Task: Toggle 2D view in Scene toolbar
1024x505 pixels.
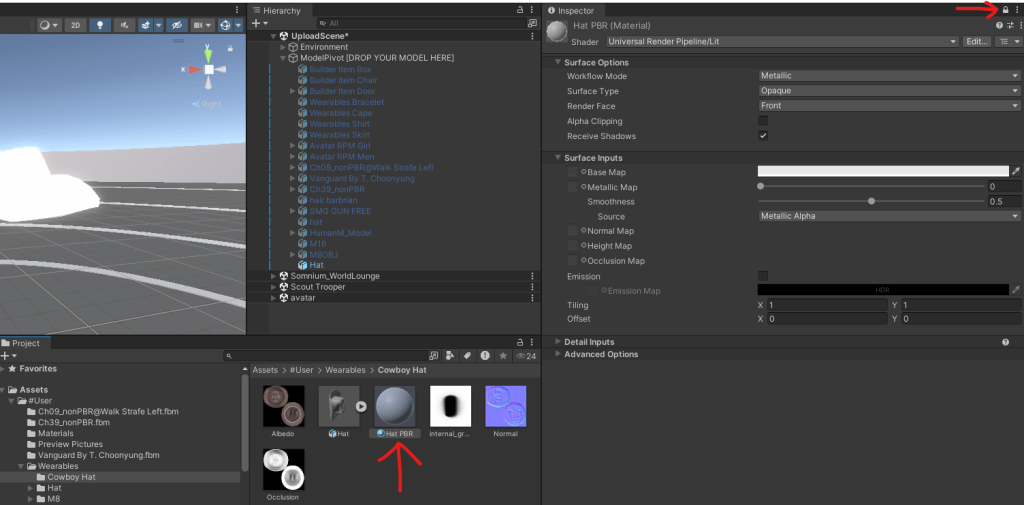Action: (75, 25)
